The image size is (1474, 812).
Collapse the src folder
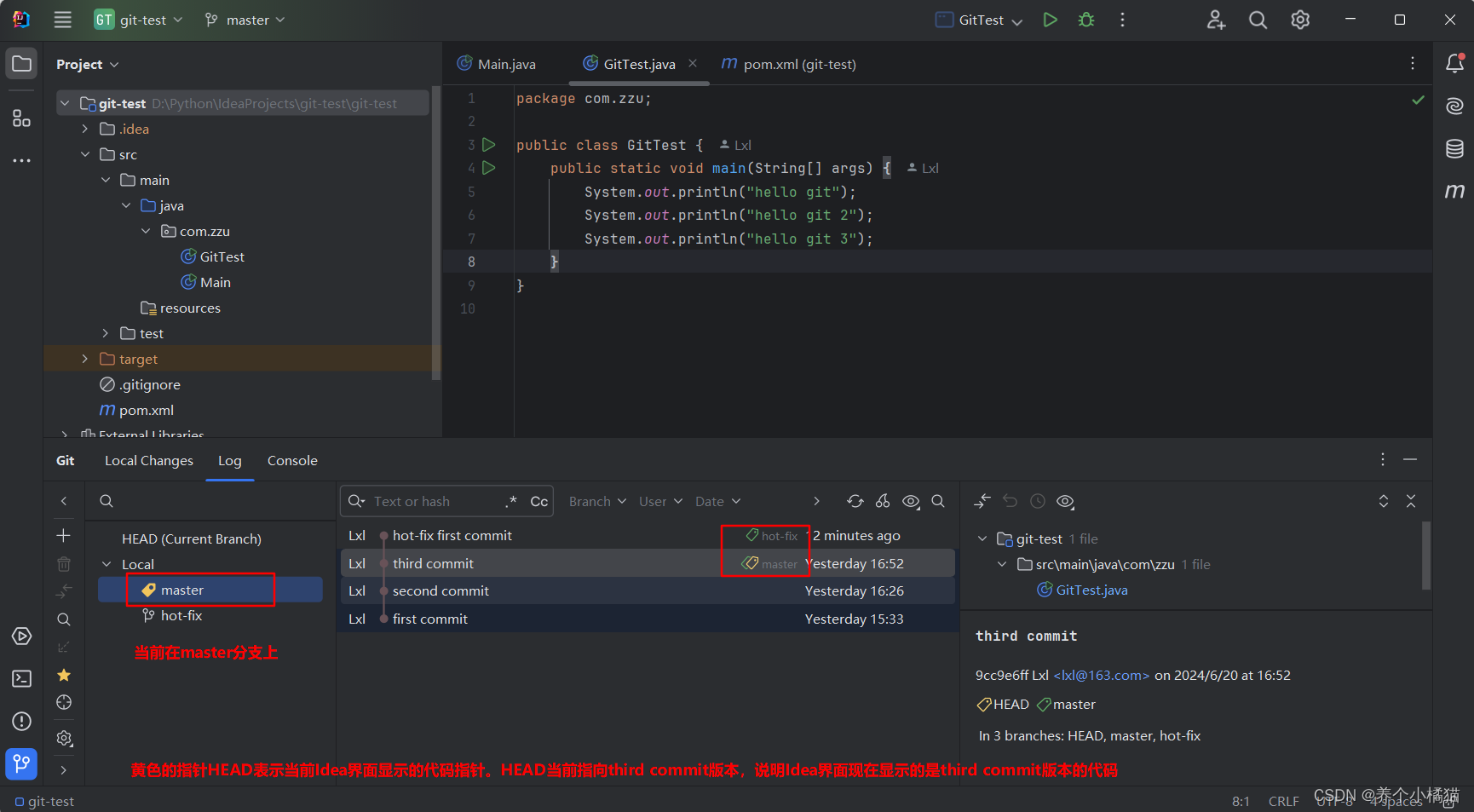tap(84, 154)
